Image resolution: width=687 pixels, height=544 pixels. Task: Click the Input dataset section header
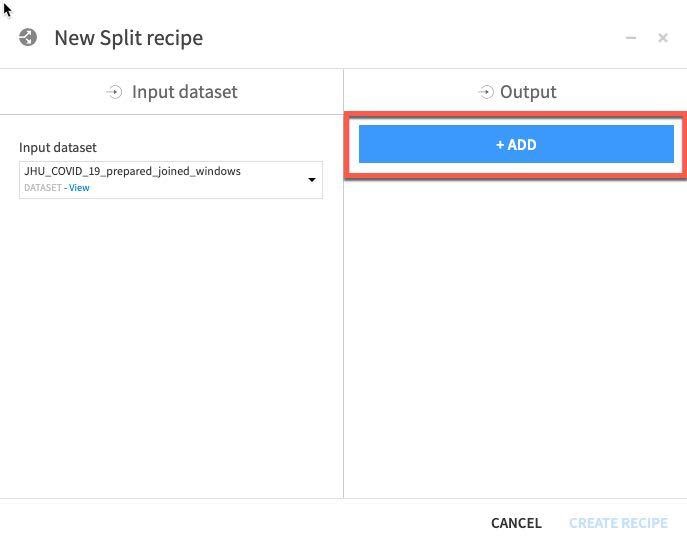point(184,92)
